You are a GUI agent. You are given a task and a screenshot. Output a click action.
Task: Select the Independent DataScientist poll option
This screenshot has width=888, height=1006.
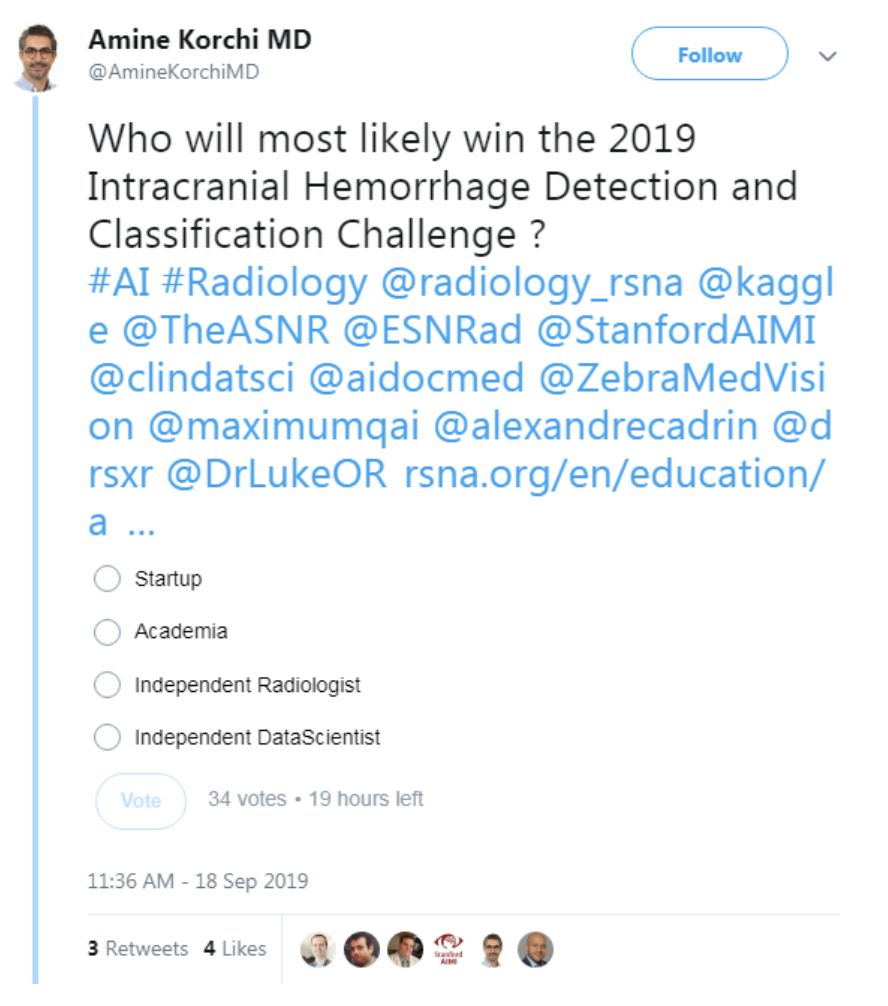tap(106, 739)
